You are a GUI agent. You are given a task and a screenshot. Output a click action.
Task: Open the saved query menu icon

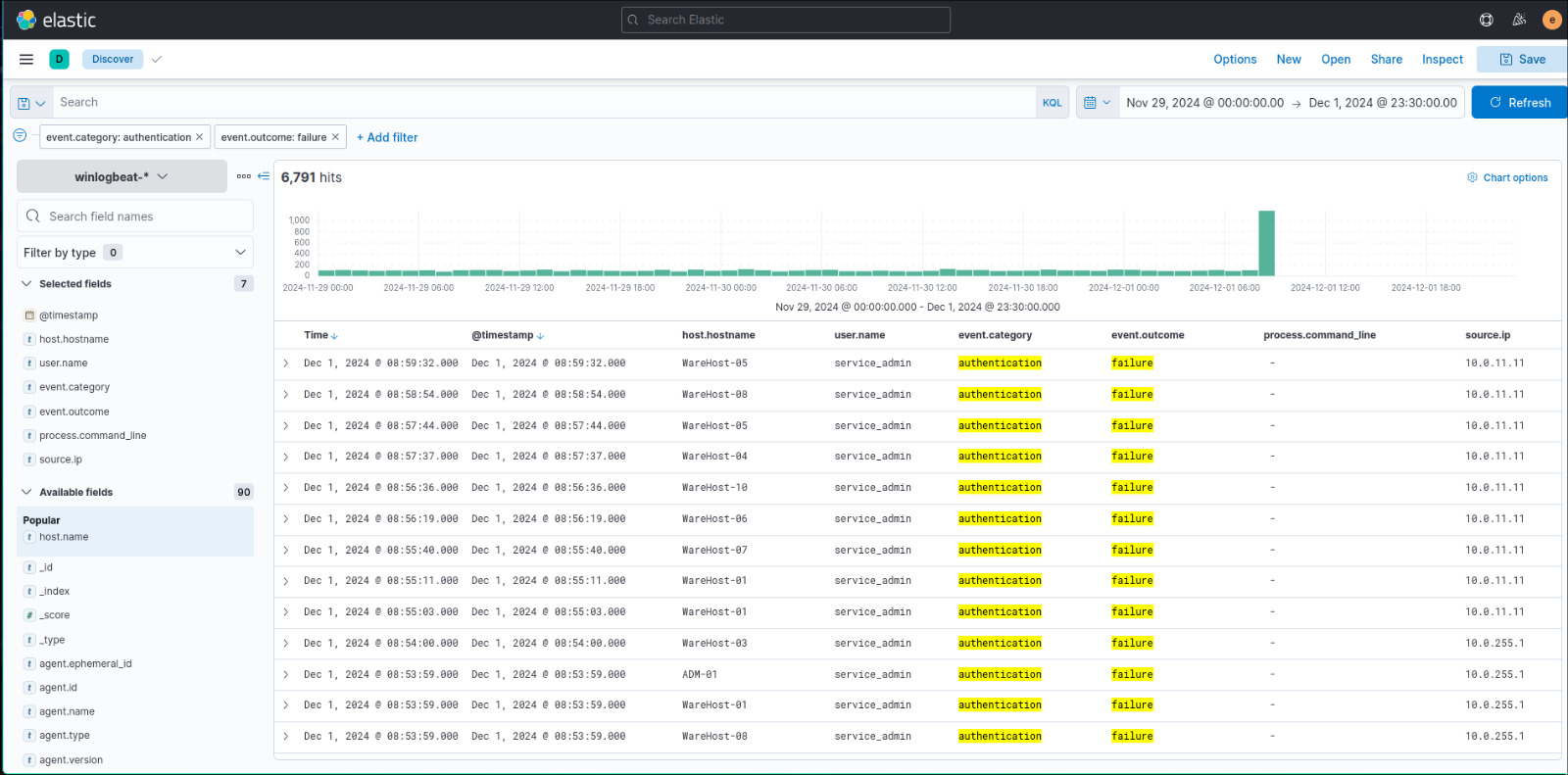point(31,103)
